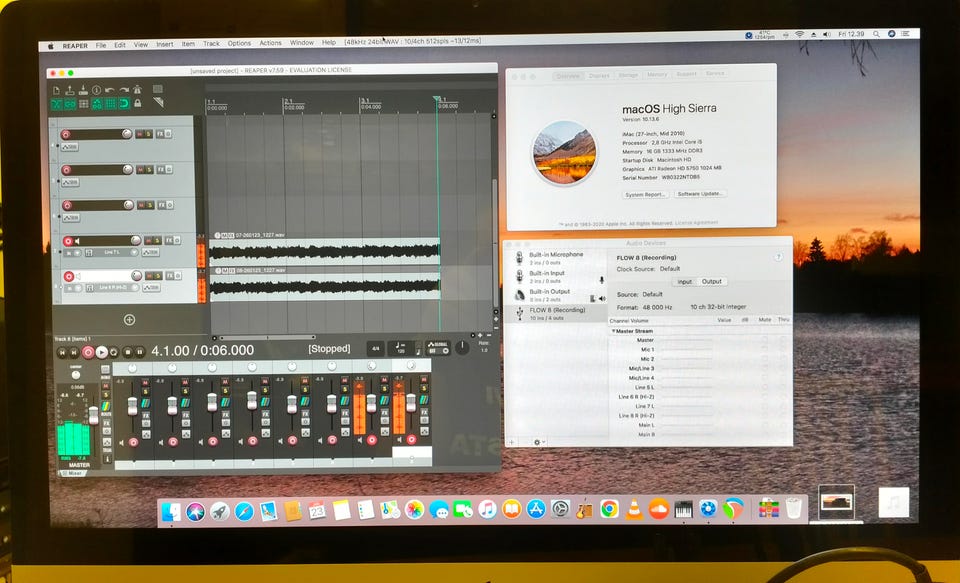Switch to the Input tab in Audio Devices

[x=684, y=282]
